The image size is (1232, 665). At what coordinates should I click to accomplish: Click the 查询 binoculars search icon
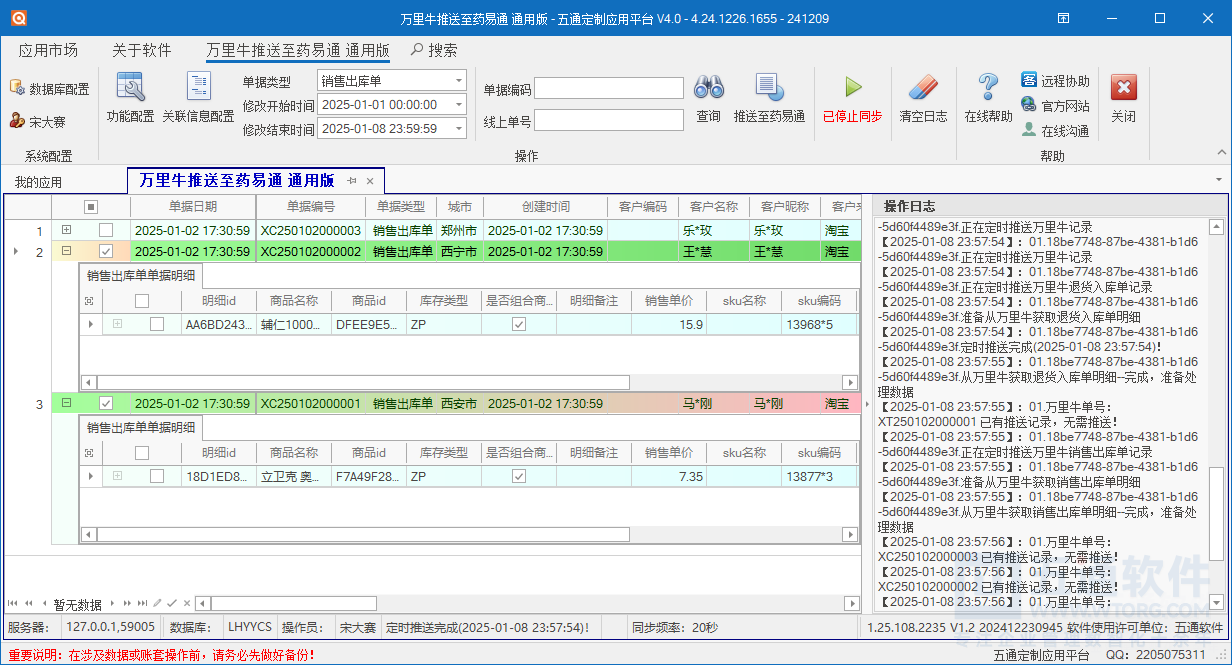[709, 87]
